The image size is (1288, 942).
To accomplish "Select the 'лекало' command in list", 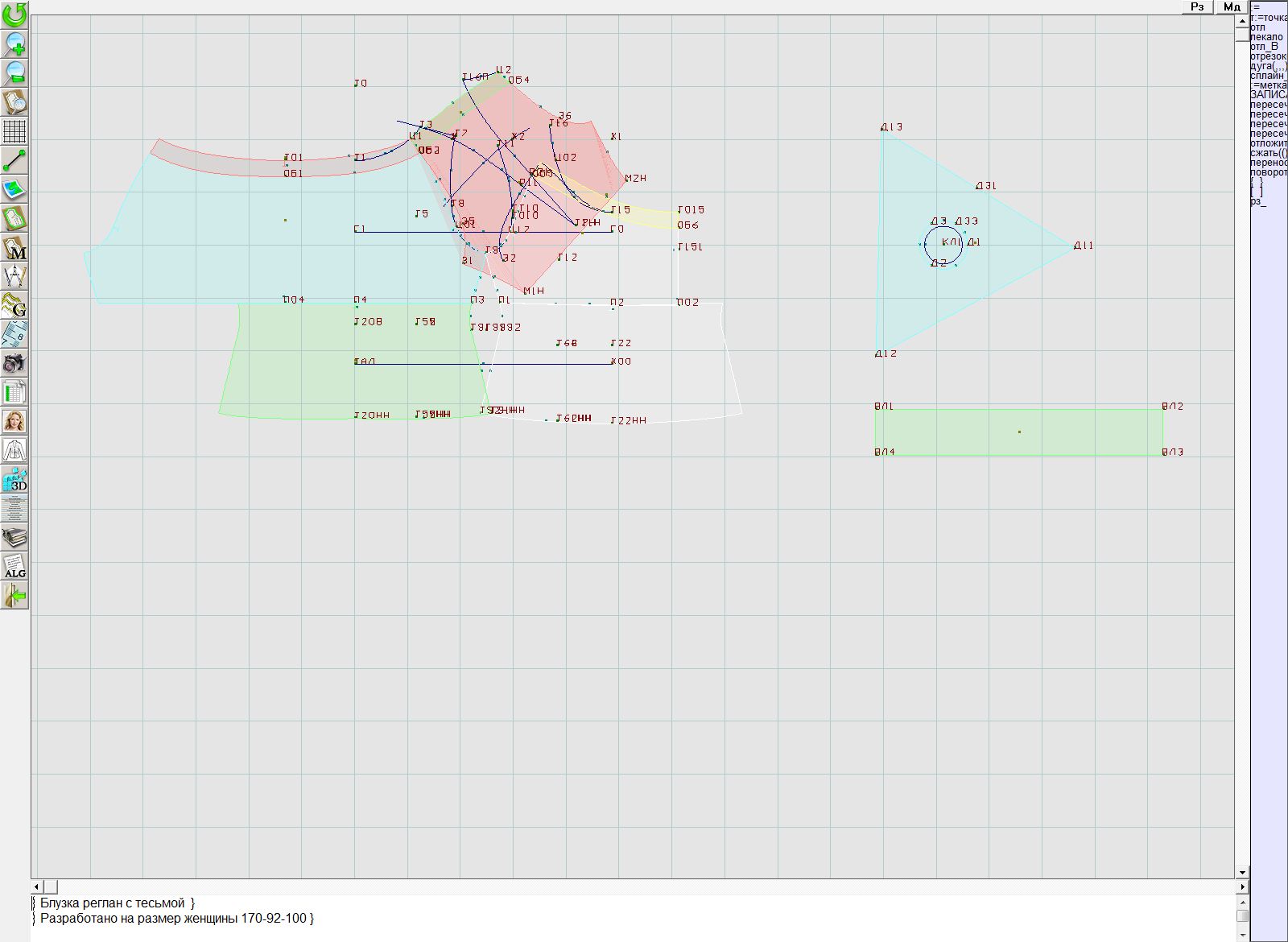I will (1267, 37).
